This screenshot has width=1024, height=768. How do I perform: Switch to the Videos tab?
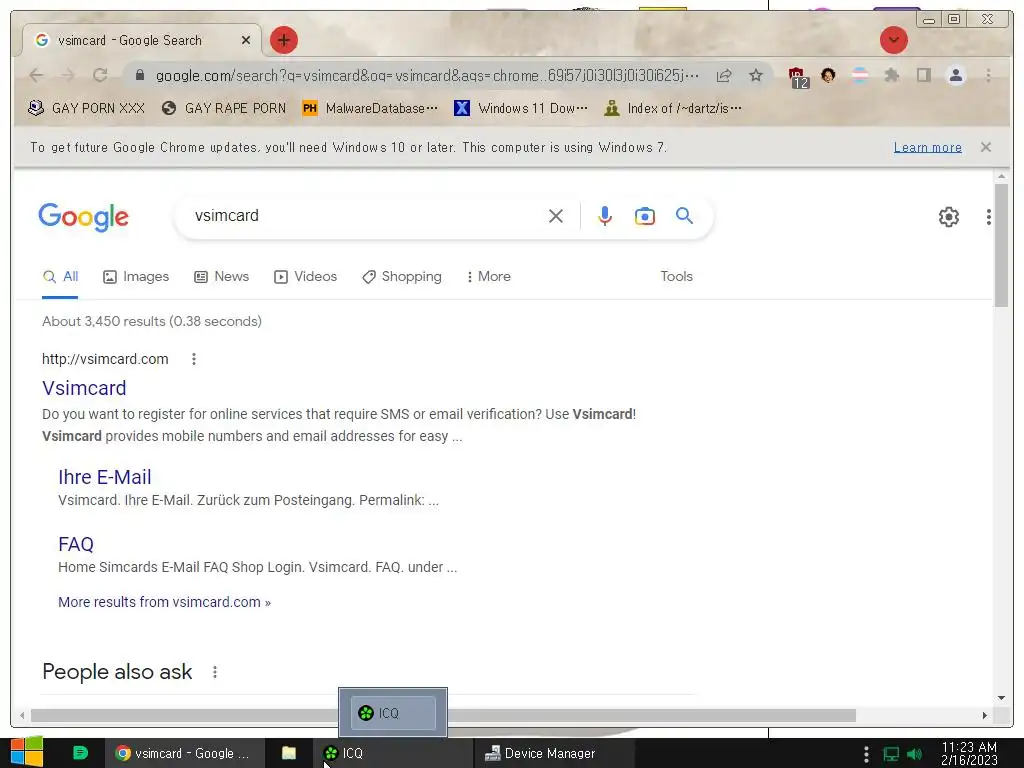[305, 277]
